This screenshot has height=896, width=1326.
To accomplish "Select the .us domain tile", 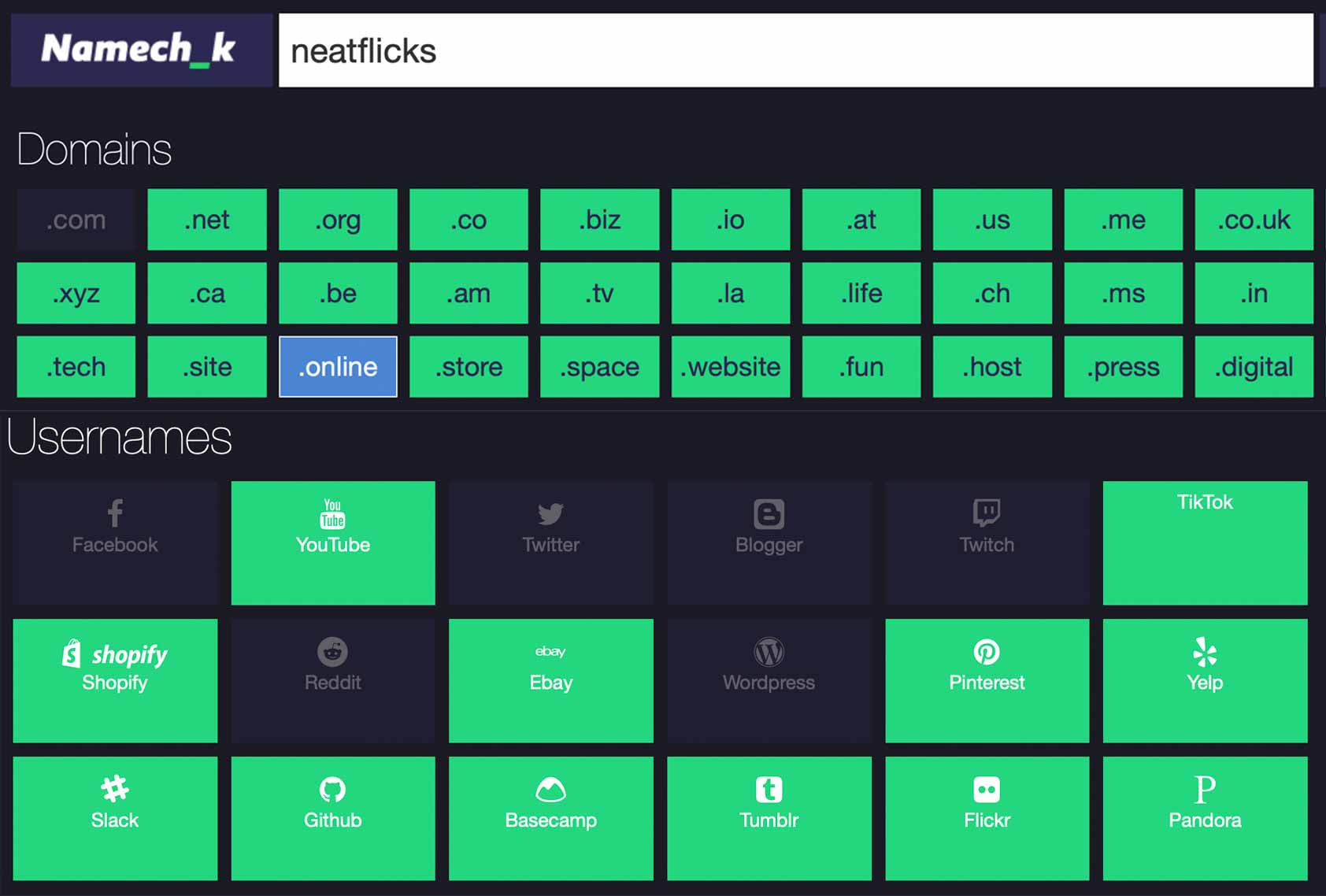I will coord(992,220).
